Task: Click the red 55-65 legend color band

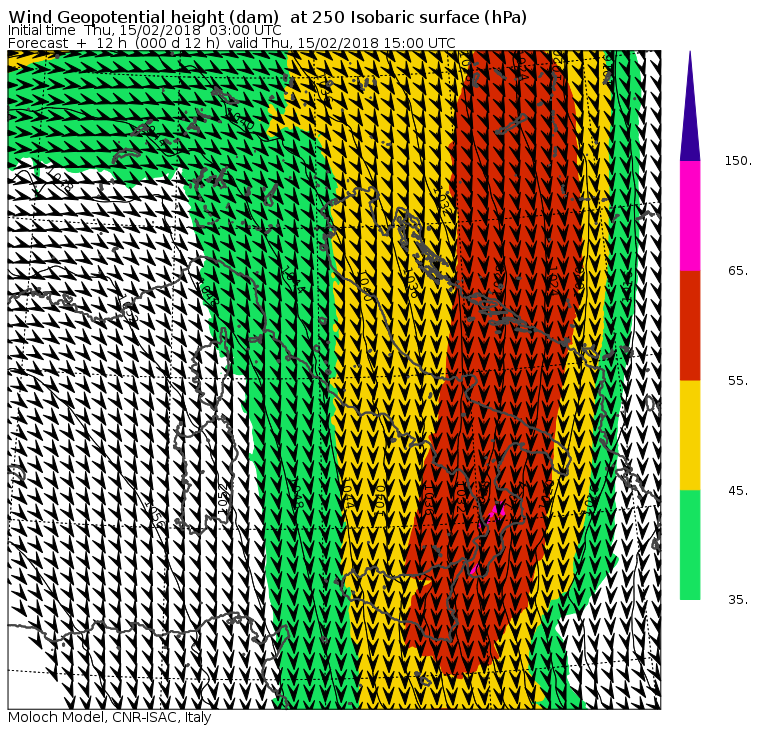Action: pyautogui.click(x=690, y=325)
